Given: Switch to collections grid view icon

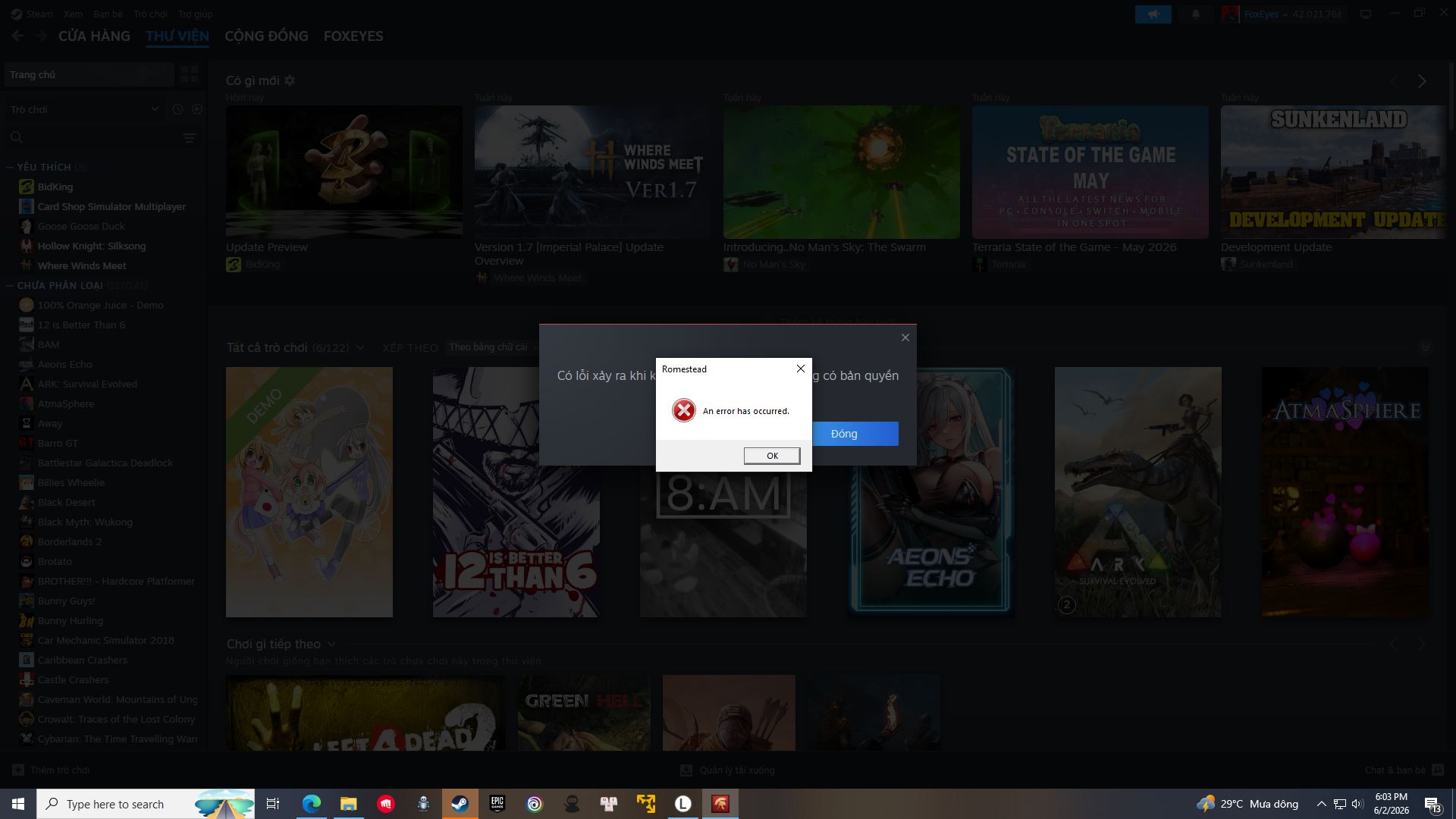Looking at the screenshot, I should coord(189,74).
